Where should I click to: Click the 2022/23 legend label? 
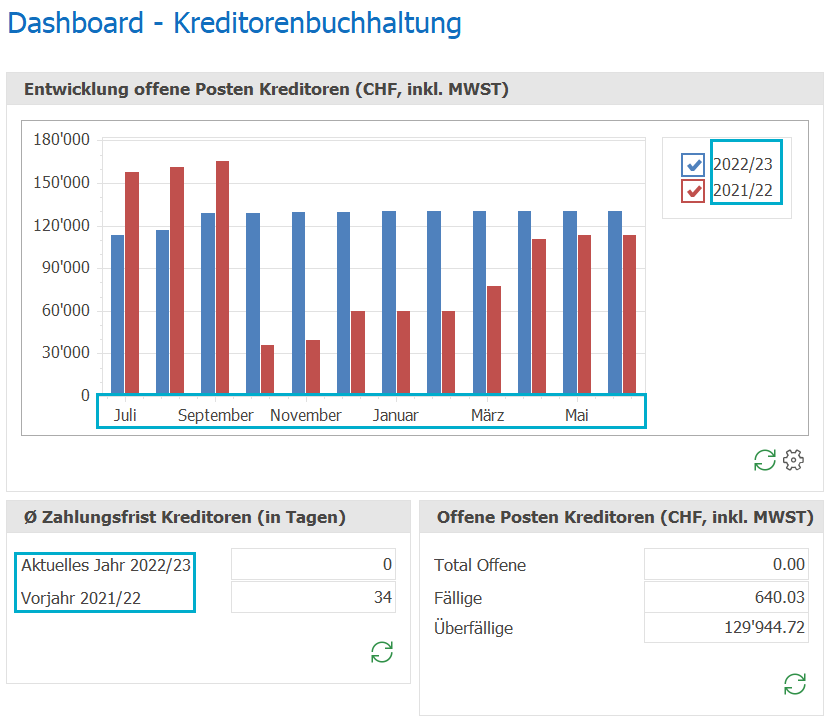pyautogui.click(x=743, y=164)
